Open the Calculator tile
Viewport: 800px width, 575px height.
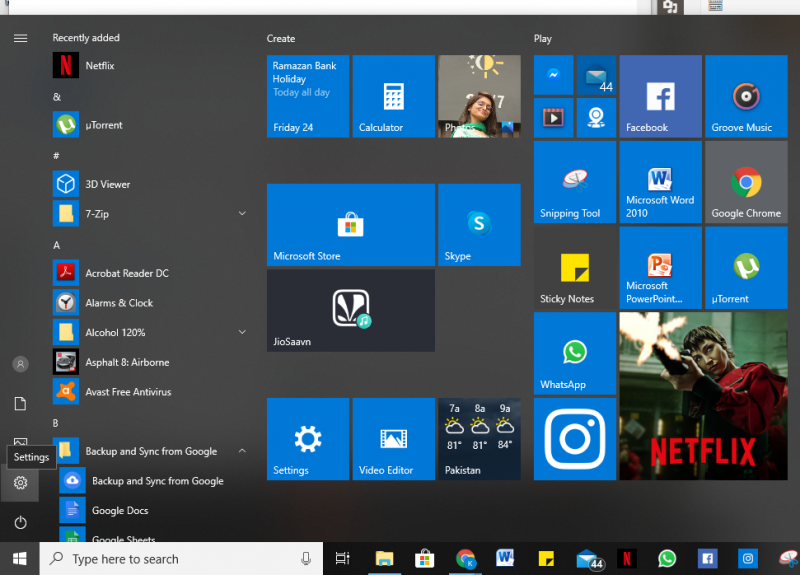click(x=394, y=96)
